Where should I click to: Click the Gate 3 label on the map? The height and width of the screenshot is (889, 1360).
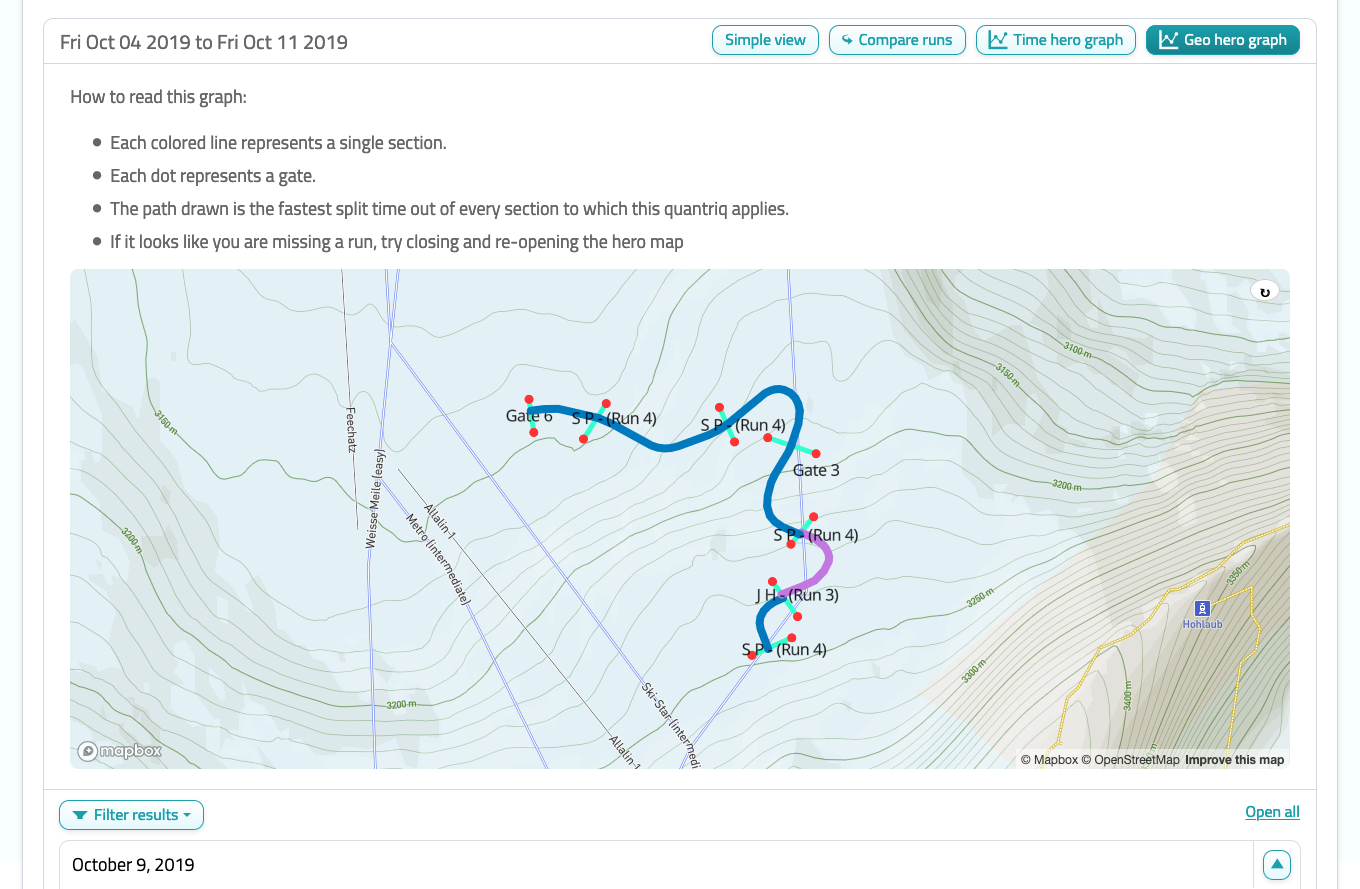click(x=816, y=470)
